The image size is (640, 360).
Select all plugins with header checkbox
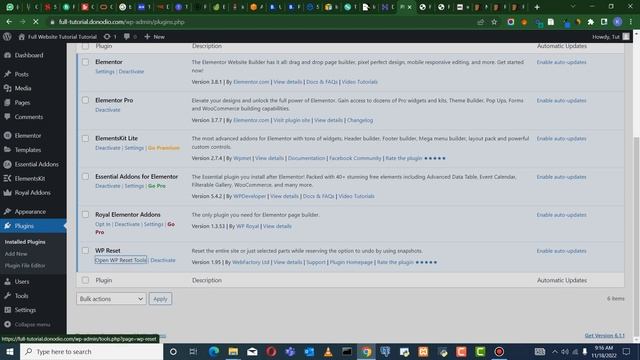click(x=85, y=46)
